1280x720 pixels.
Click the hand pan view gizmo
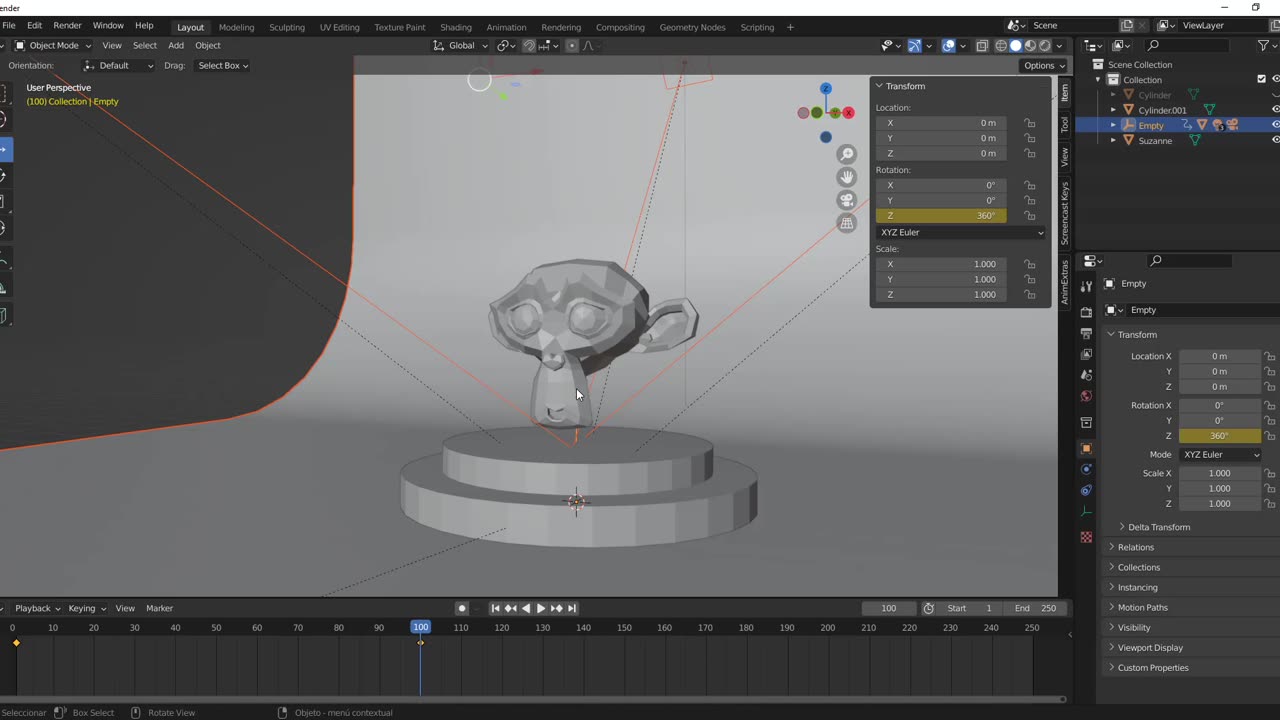pos(847,177)
